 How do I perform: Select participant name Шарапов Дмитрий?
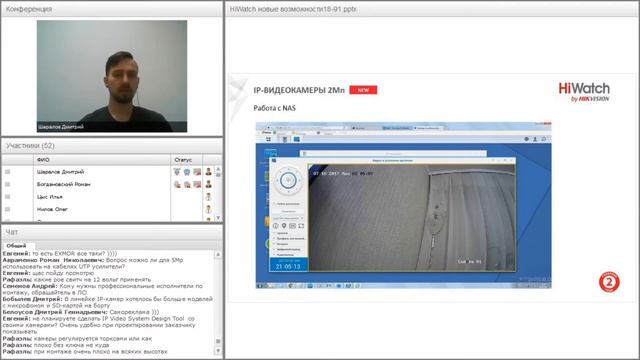[60, 172]
